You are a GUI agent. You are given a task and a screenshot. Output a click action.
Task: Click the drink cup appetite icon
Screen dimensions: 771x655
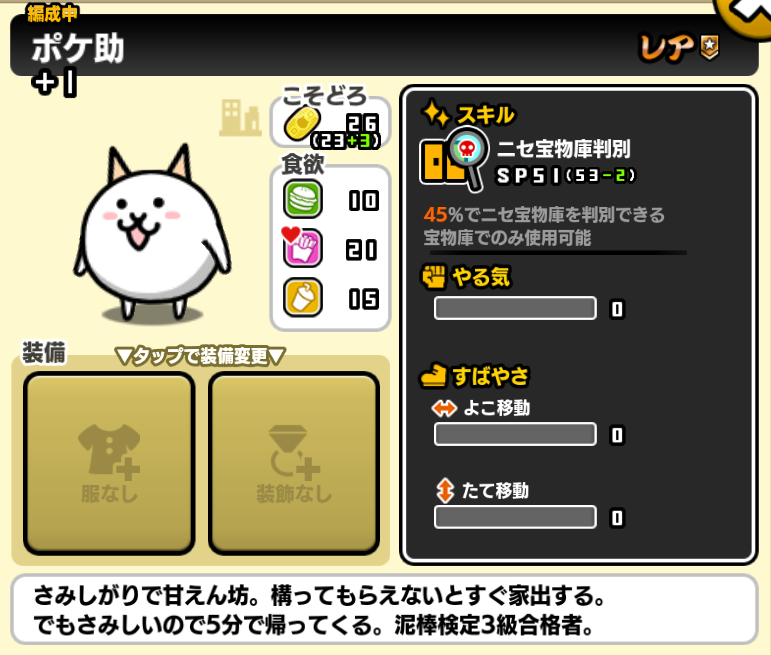click(x=303, y=298)
